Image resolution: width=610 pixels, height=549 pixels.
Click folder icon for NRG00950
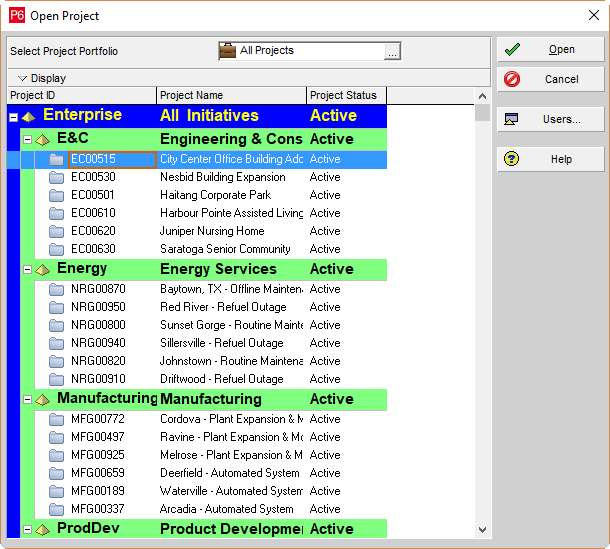click(56, 307)
